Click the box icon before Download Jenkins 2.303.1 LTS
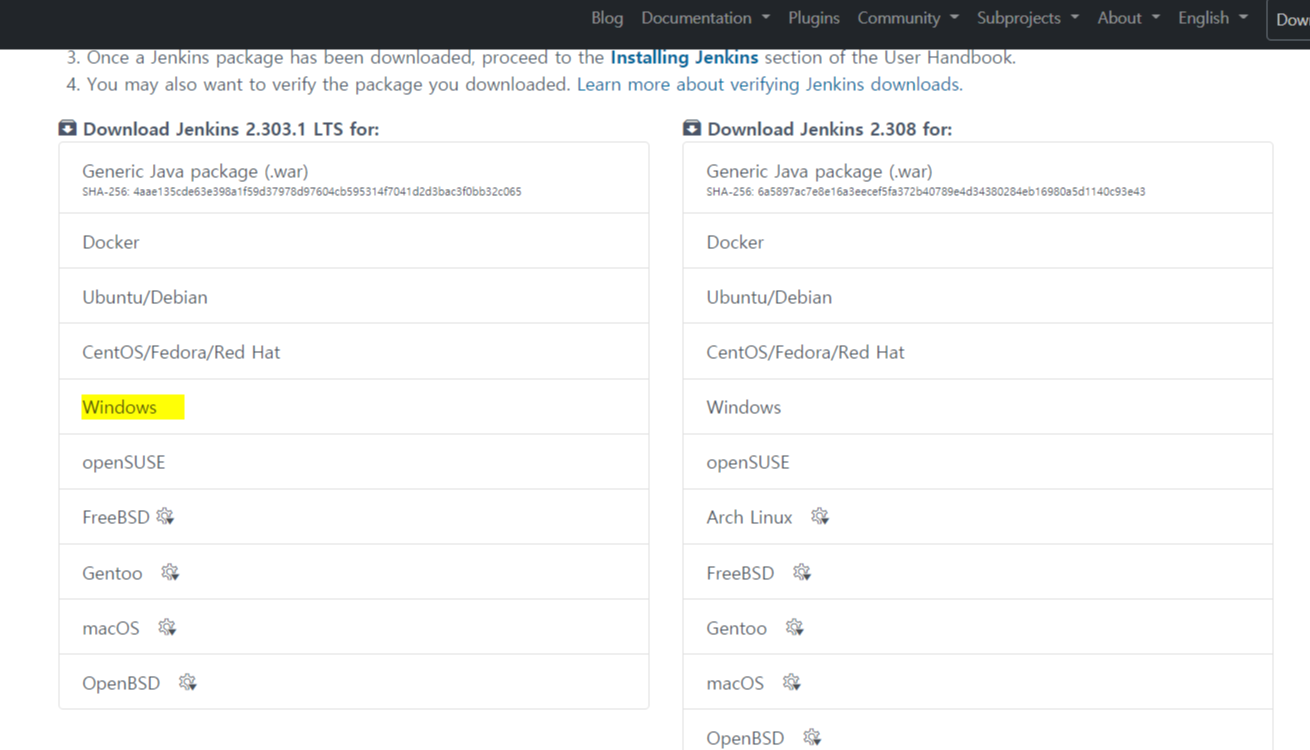 coord(67,128)
